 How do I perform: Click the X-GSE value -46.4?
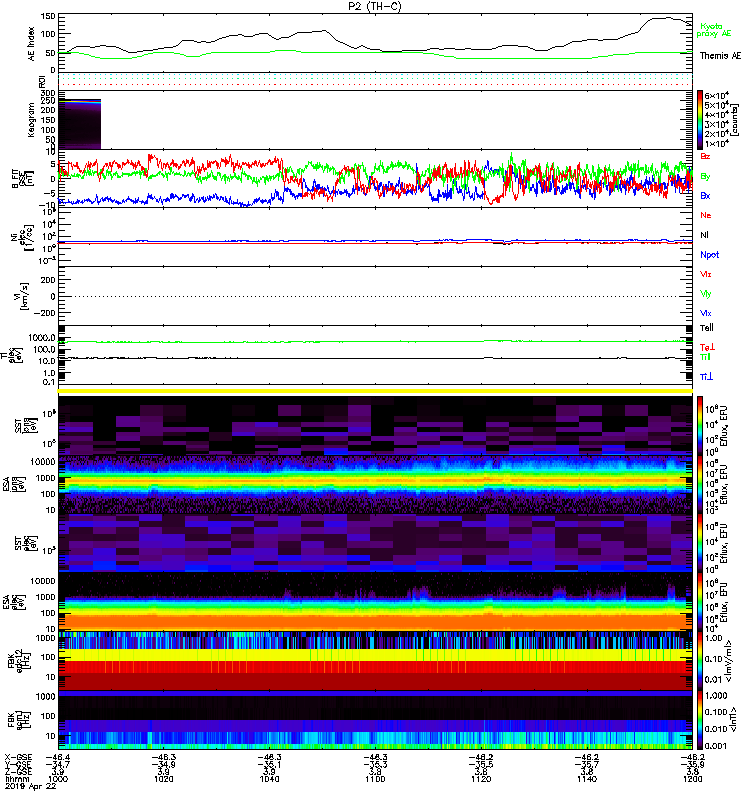58,757
